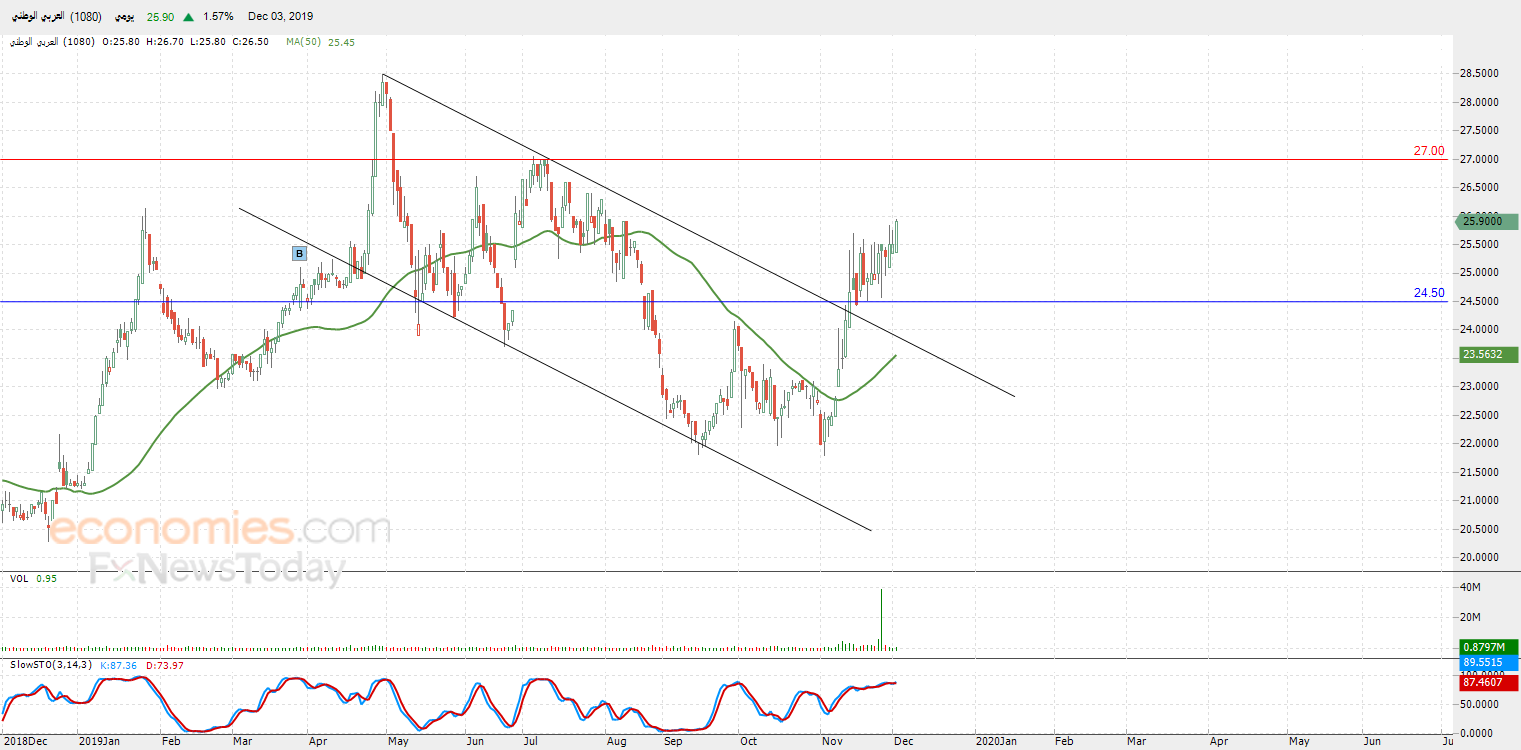This screenshot has height=750, width=1521.
Task: Click the 25.45 moving average value
Action: point(341,42)
